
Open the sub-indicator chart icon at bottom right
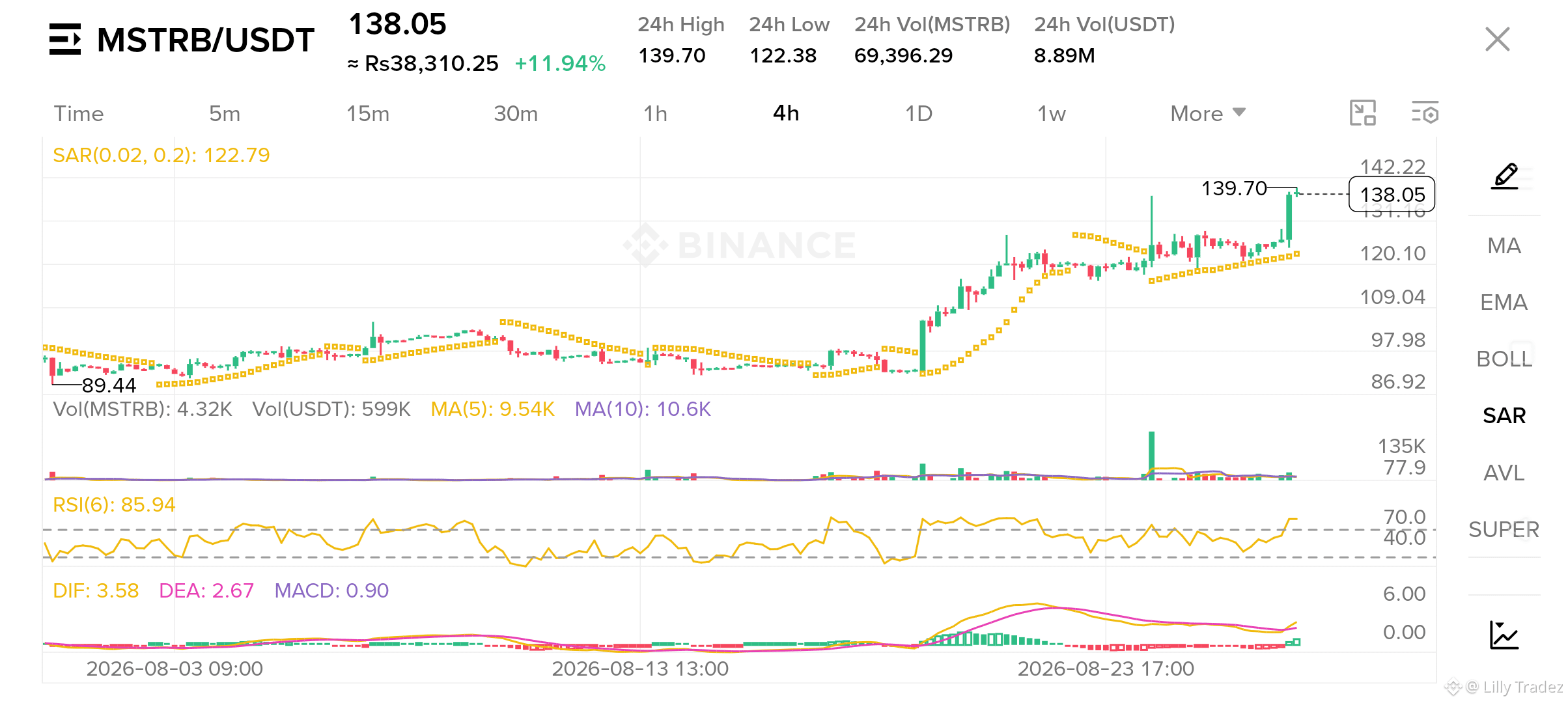(x=1504, y=635)
